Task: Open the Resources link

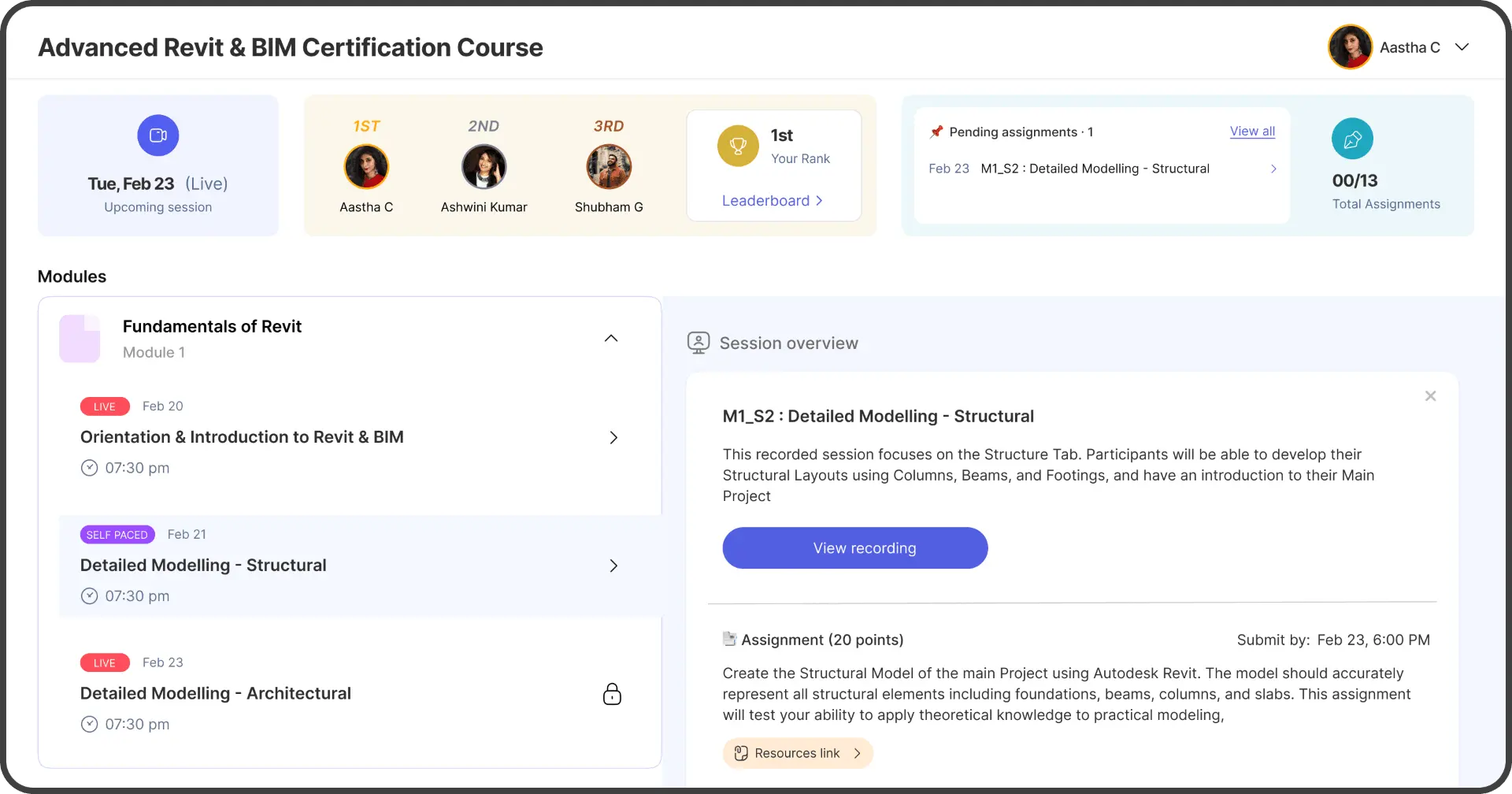Action: [798, 753]
